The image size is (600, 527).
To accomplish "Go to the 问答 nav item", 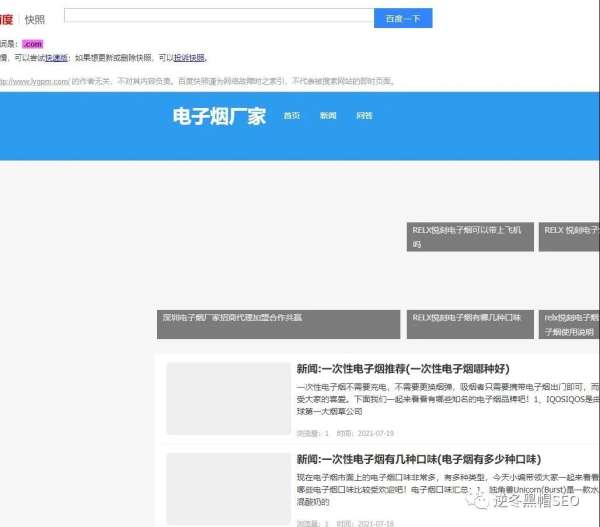I will click(x=364, y=116).
